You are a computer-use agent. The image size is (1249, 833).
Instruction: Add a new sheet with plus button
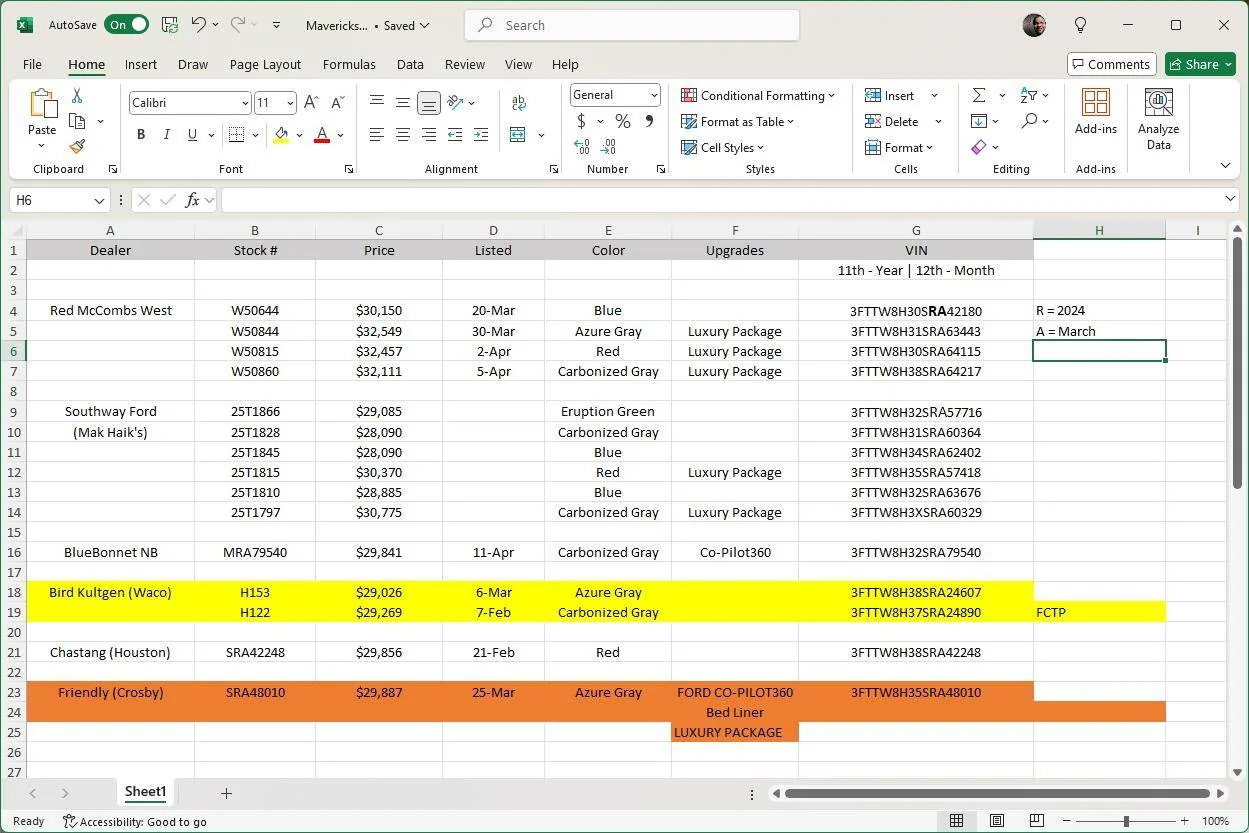coord(226,793)
